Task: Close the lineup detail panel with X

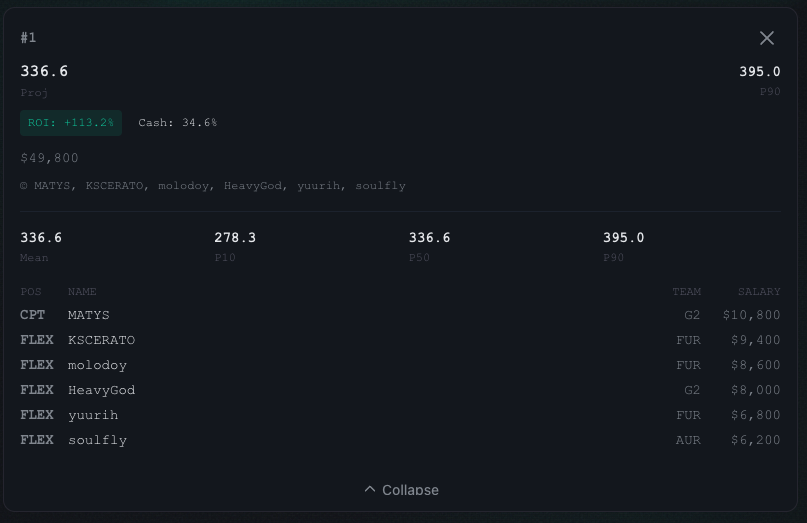Action: click(767, 38)
